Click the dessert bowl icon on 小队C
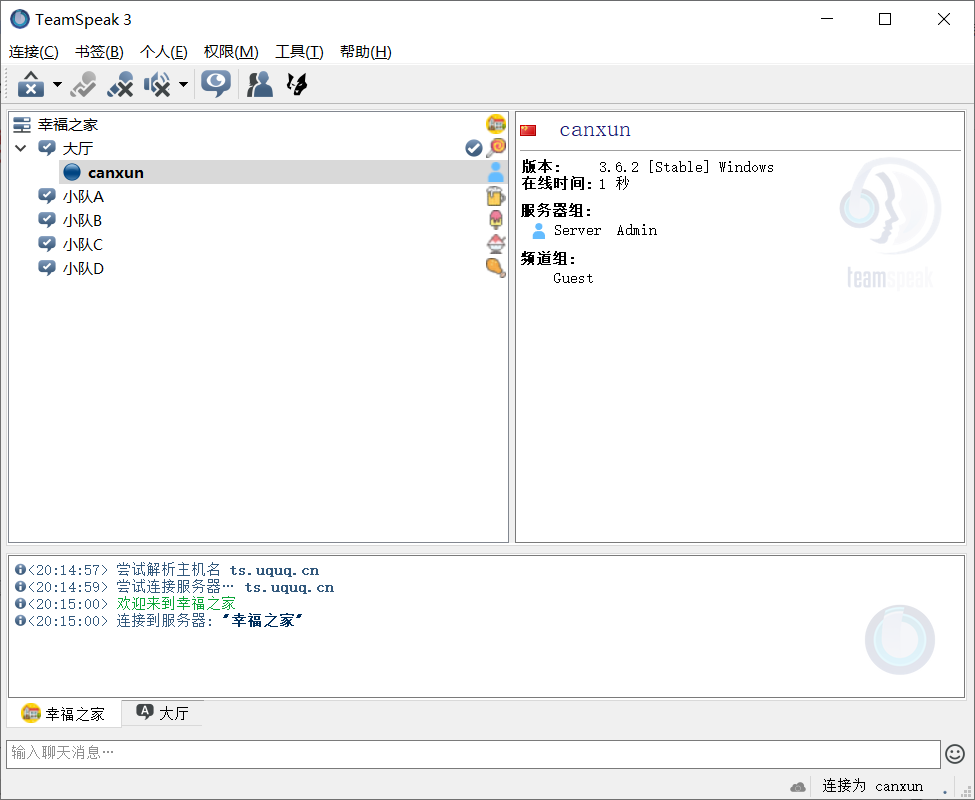The image size is (975, 800). pos(496,244)
